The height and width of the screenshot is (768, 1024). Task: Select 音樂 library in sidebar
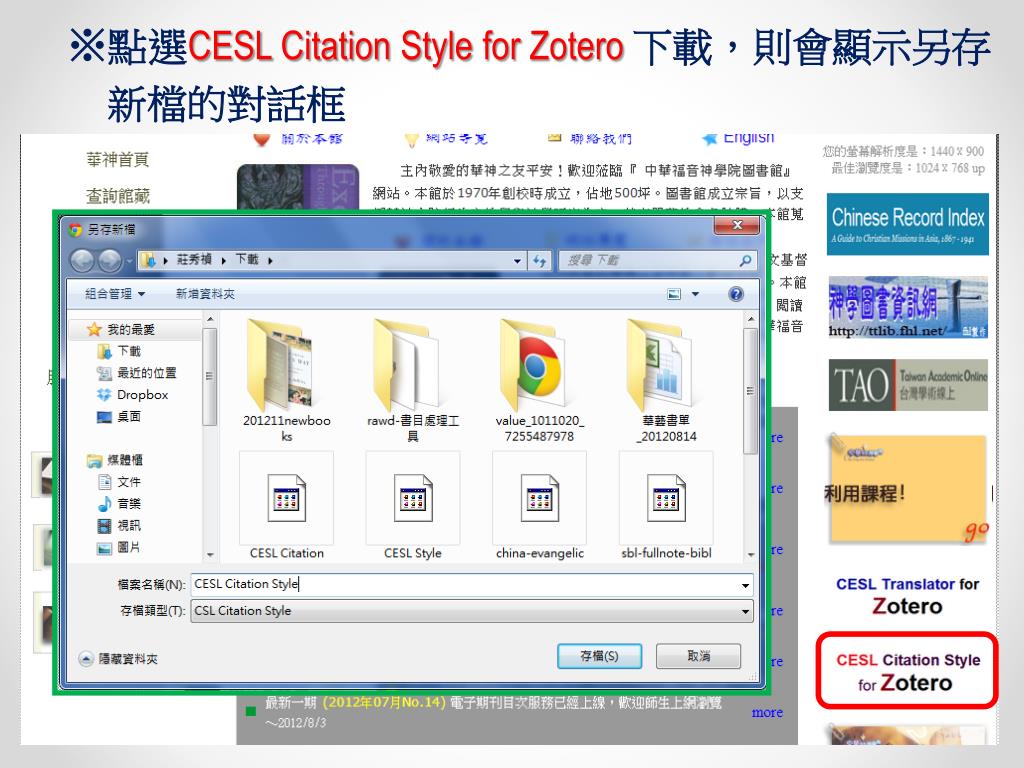tap(119, 504)
